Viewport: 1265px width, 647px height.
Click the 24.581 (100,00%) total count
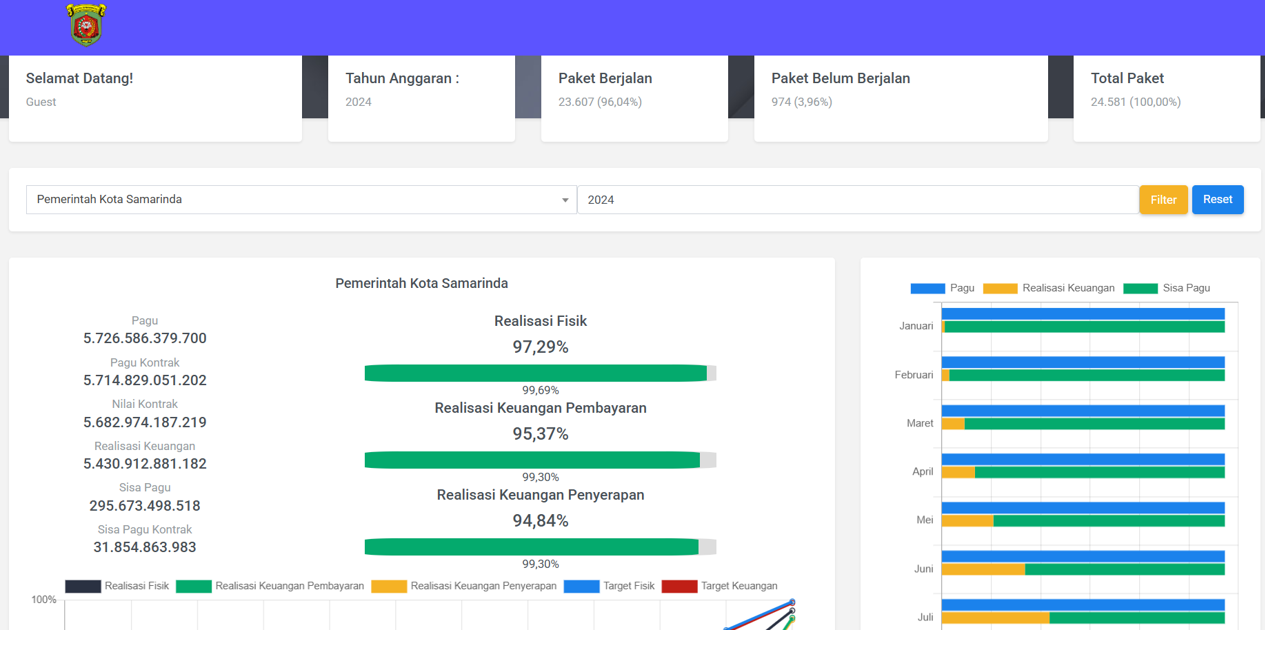1136,102
